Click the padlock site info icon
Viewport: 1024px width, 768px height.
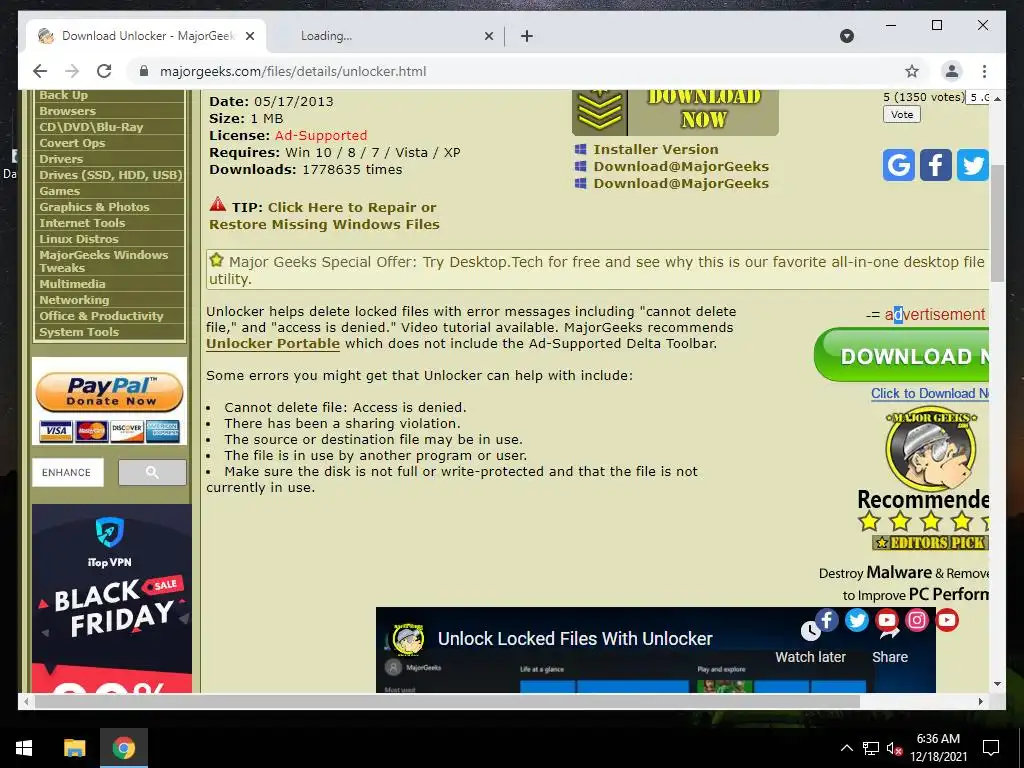pos(144,71)
